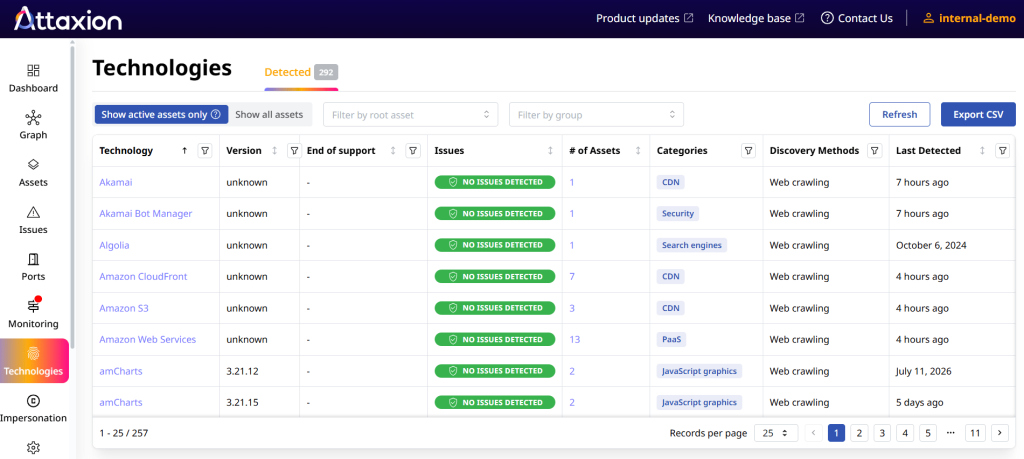The image size is (1024, 459).
Task: Click the 292 detected count badge
Action: pyautogui.click(x=326, y=72)
